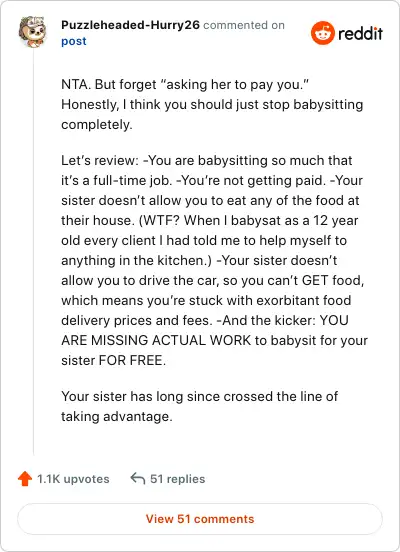The image size is (400, 552).
Task: Click the reddit wordmark text logo
Action: [x=360, y=33]
